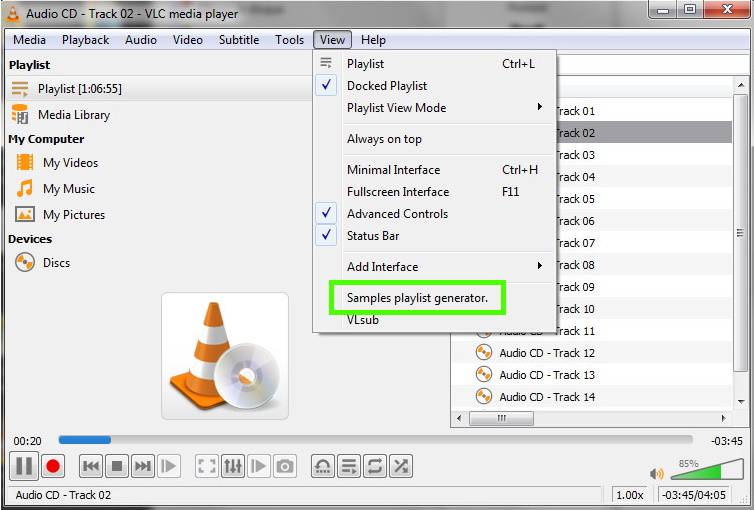
Task: Open VLsub from View menu
Action: [435, 320]
